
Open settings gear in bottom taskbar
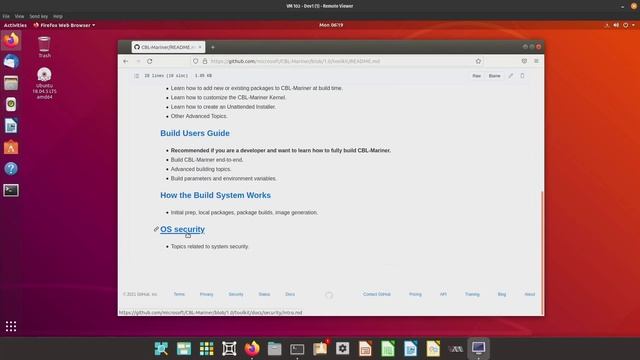point(342,348)
